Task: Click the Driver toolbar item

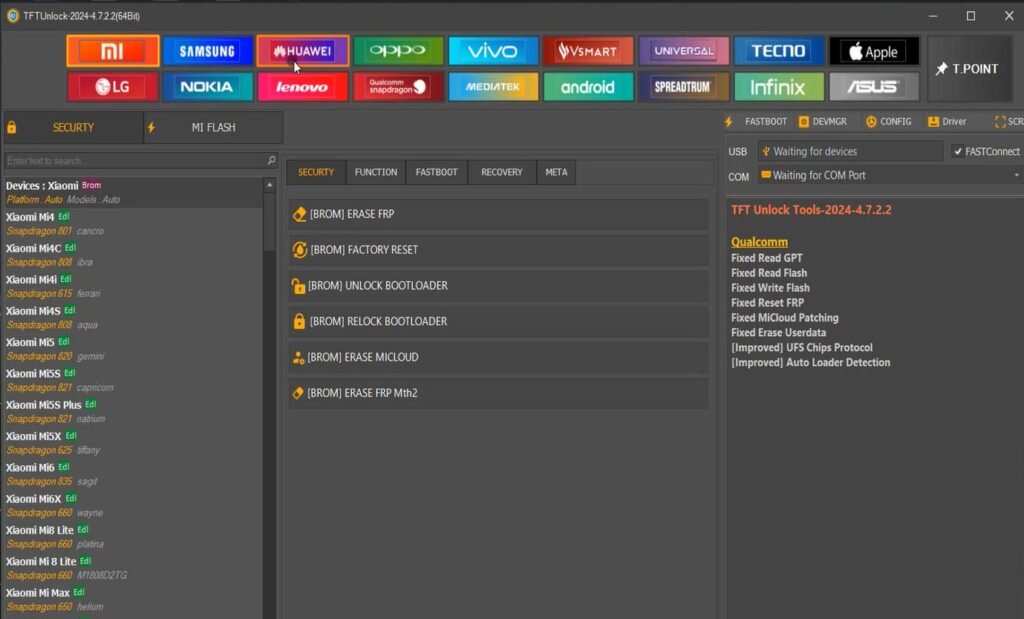Action: [x=947, y=122]
